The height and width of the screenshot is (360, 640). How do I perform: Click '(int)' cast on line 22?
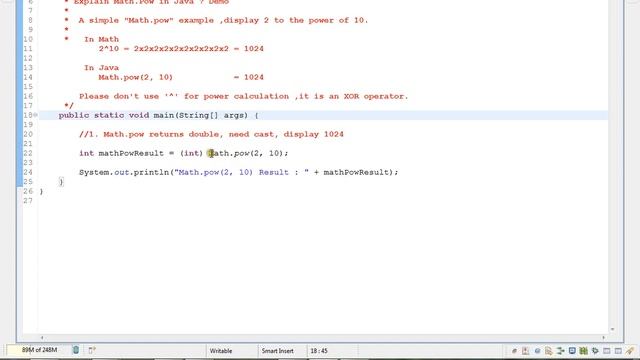tap(191, 153)
